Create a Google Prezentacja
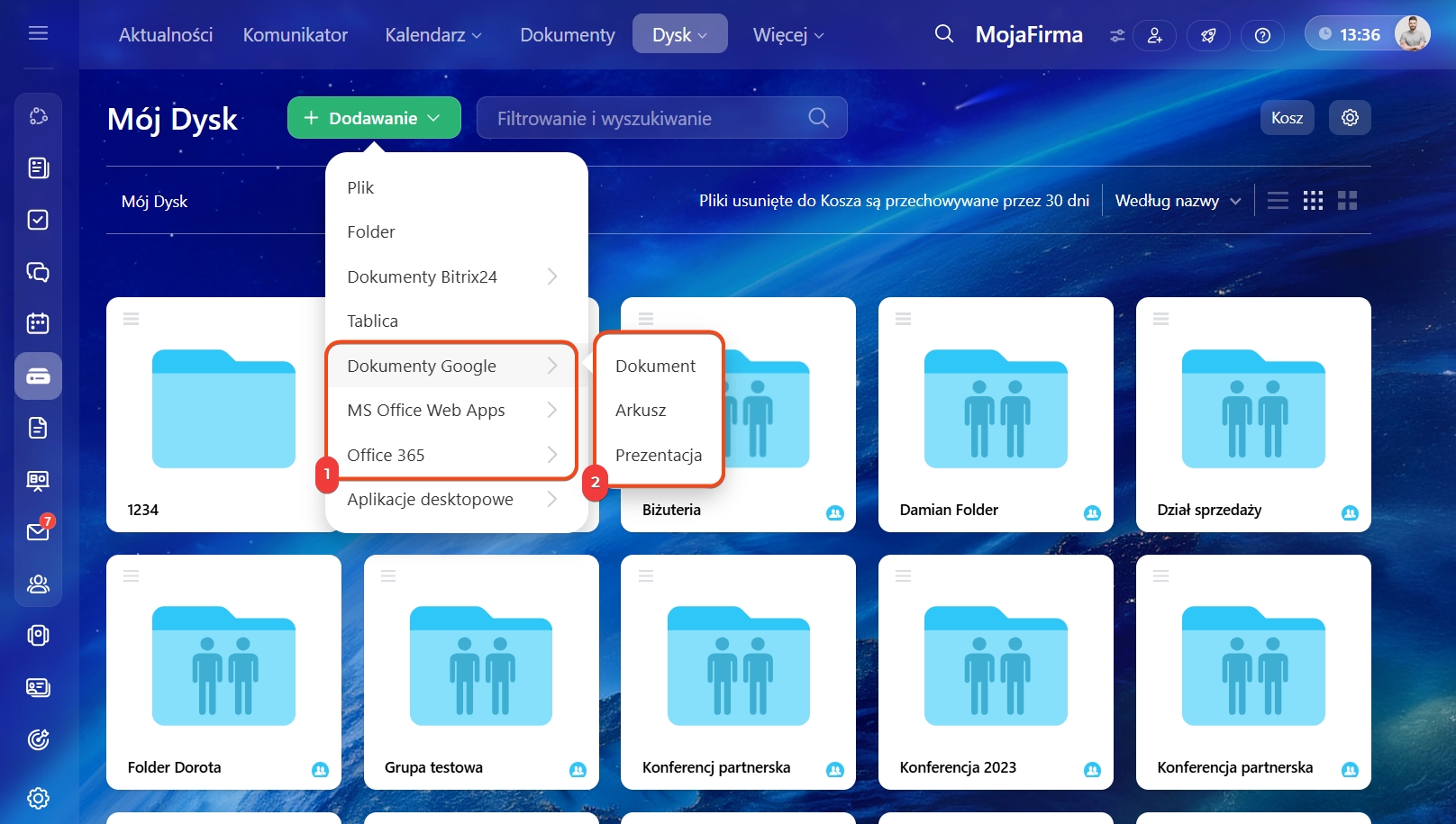1456x824 pixels. pyautogui.click(x=659, y=455)
